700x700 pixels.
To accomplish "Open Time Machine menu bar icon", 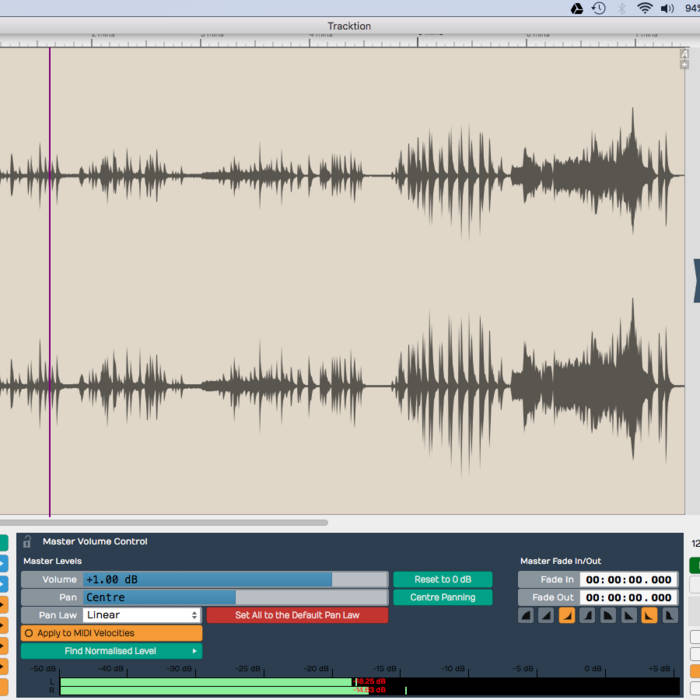I will tap(598, 8).
